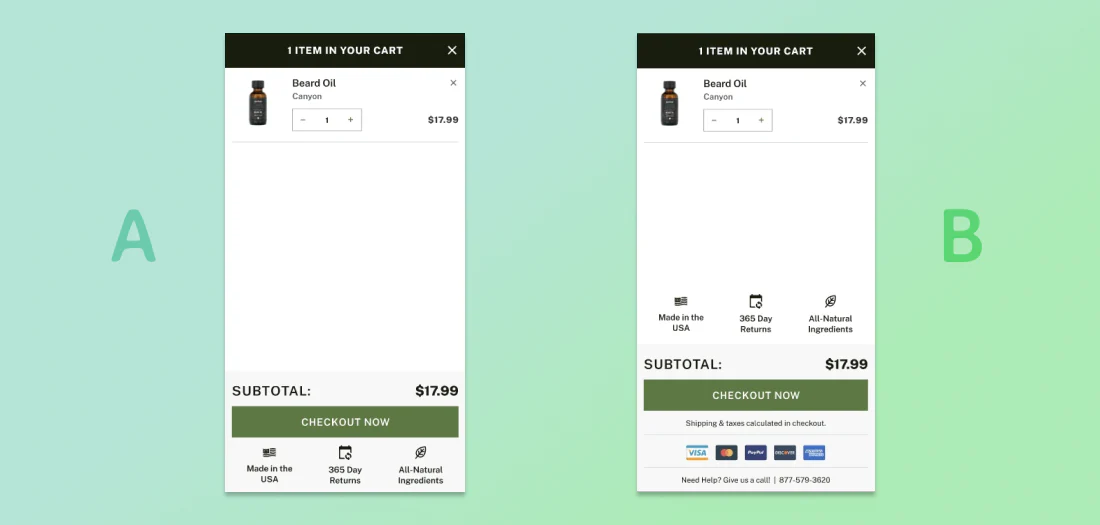Decrease quantity with minus in cart B
The width and height of the screenshot is (1100, 525).
714,121
